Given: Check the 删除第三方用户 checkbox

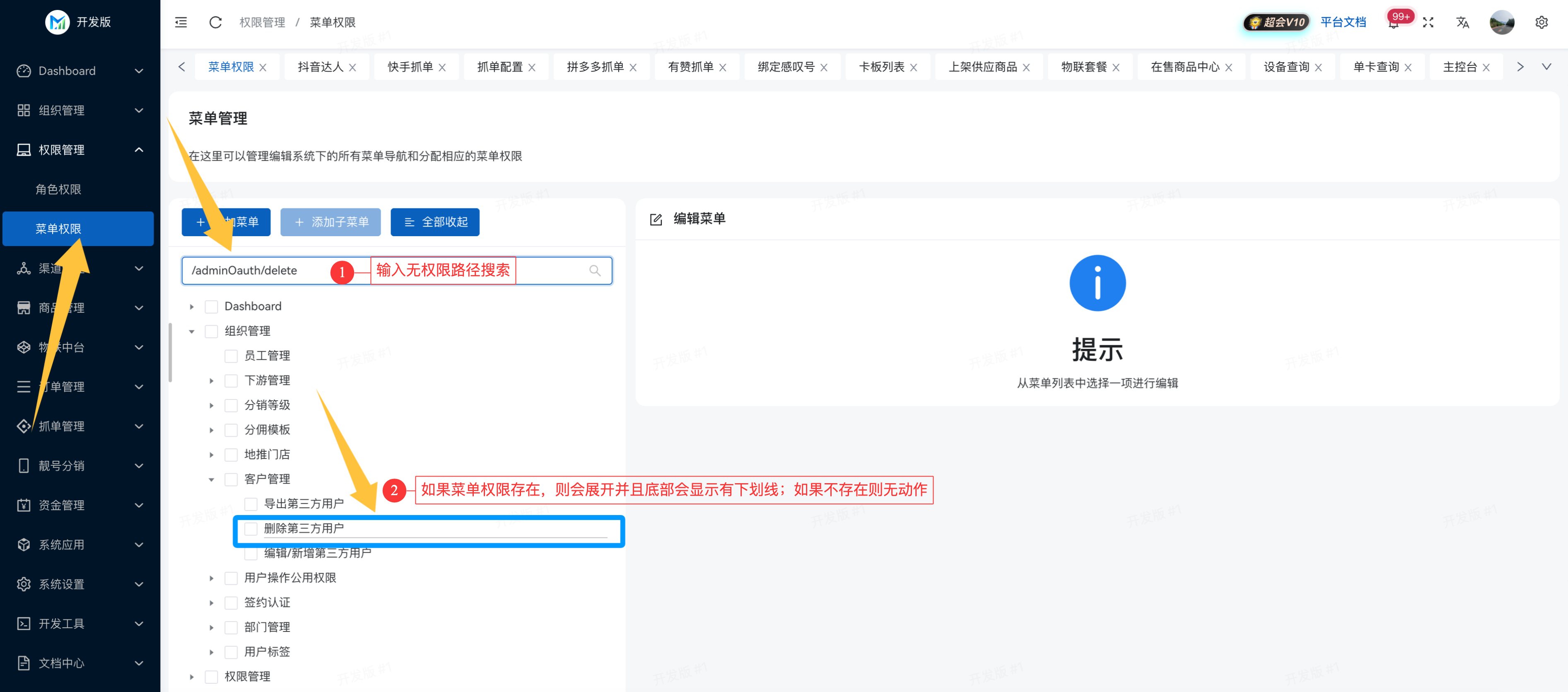Looking at the screenshot, I should (x=251, y=528).
